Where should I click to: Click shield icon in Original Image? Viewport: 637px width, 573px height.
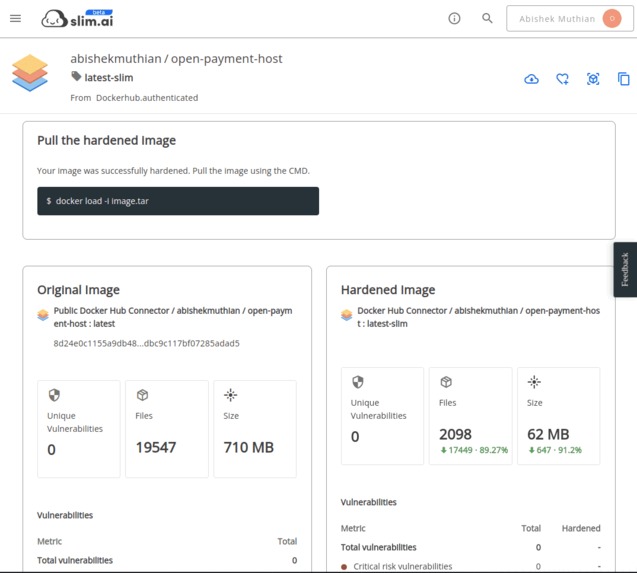pyautogui.click(x=54, y=395)
